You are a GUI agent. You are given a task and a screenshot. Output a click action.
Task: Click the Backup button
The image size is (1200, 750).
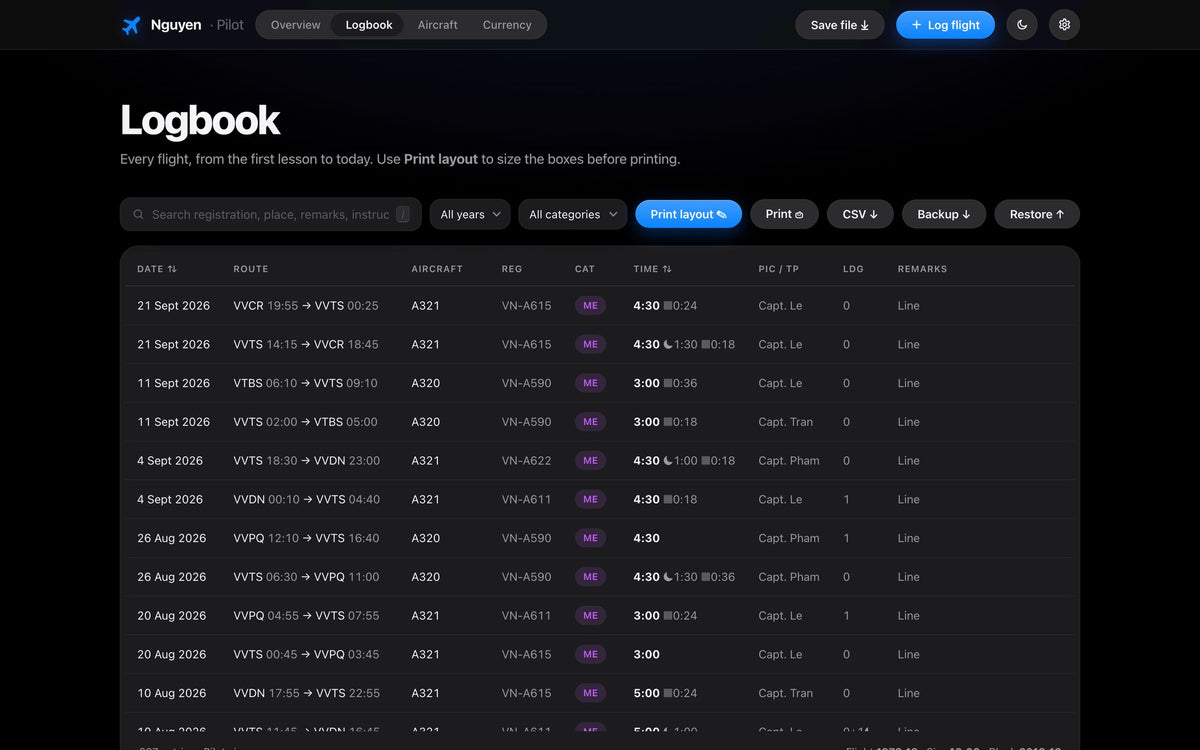point(944,214)
